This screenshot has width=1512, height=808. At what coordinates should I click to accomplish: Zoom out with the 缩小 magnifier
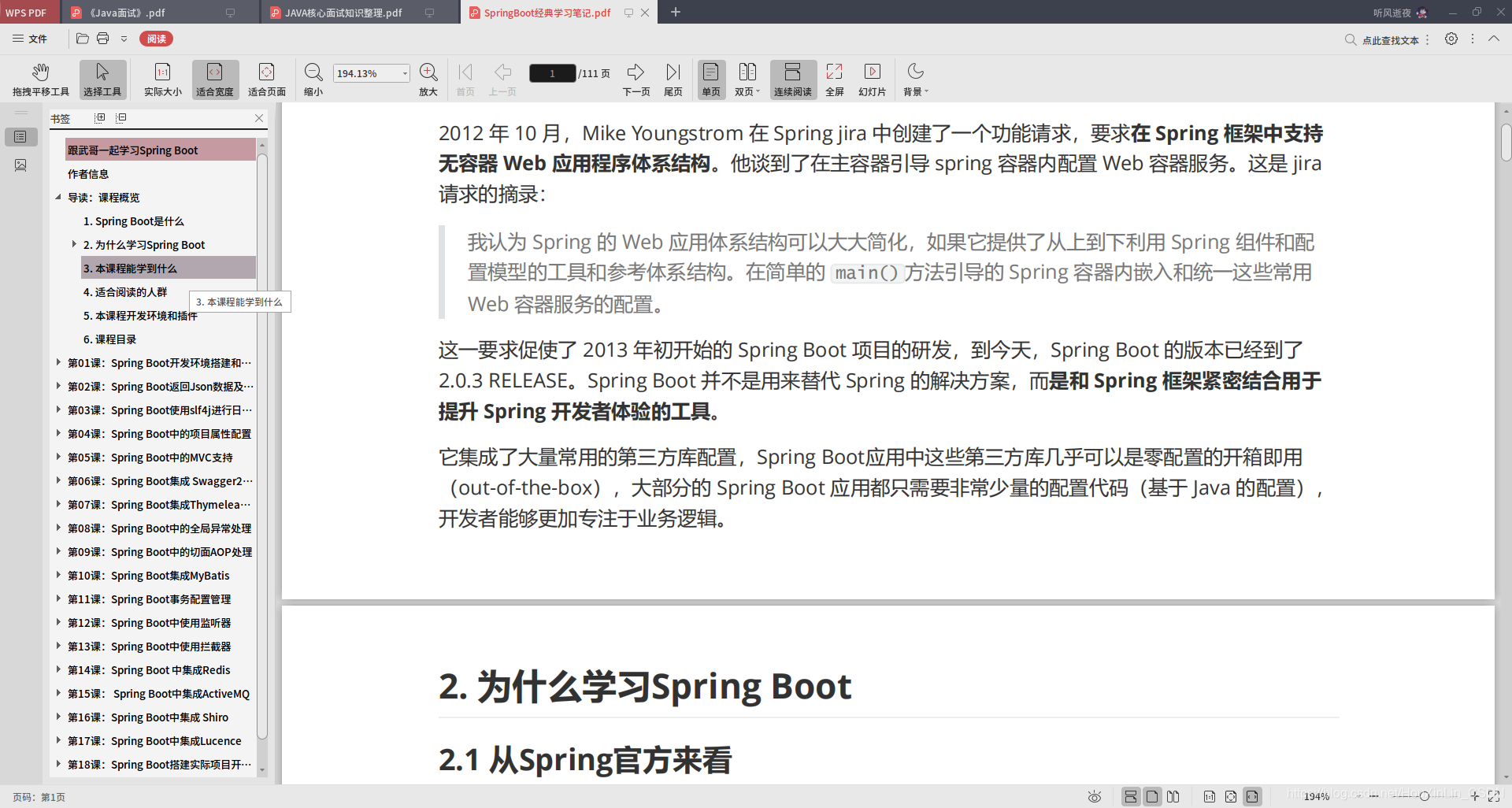313,80
